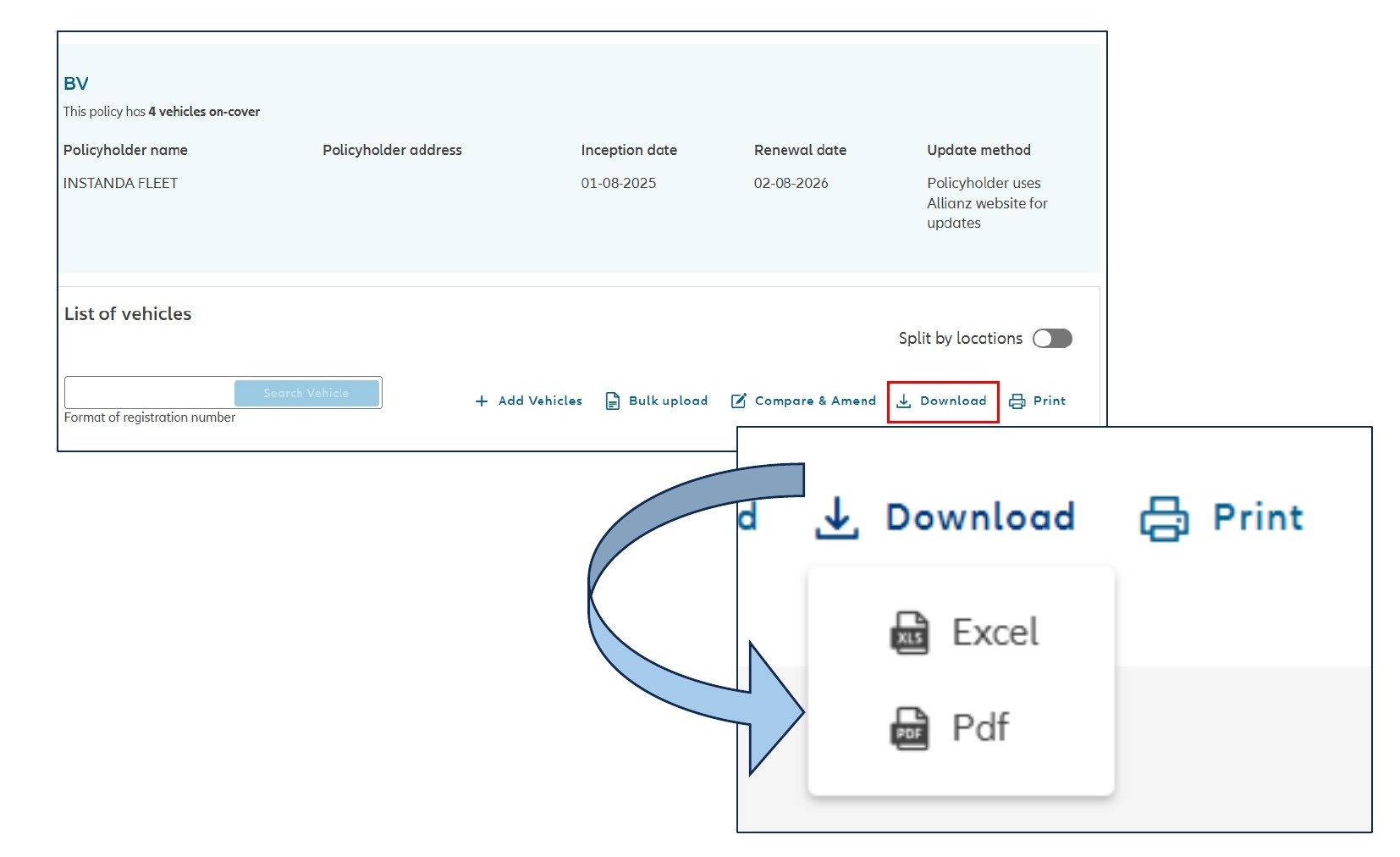Click the renewal date 02-08-2026

tap(791, 183)
